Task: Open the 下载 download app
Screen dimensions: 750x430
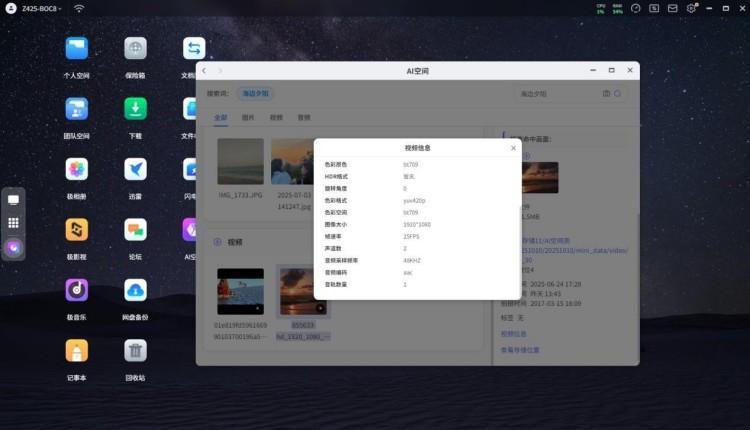Action: click(135, 109)
